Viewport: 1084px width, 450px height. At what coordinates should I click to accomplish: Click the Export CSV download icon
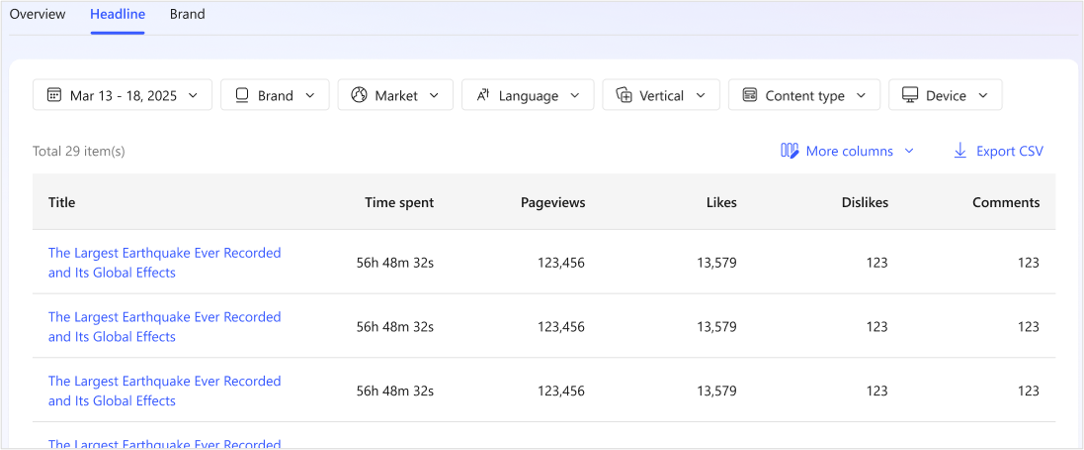[x=960, y=151]
